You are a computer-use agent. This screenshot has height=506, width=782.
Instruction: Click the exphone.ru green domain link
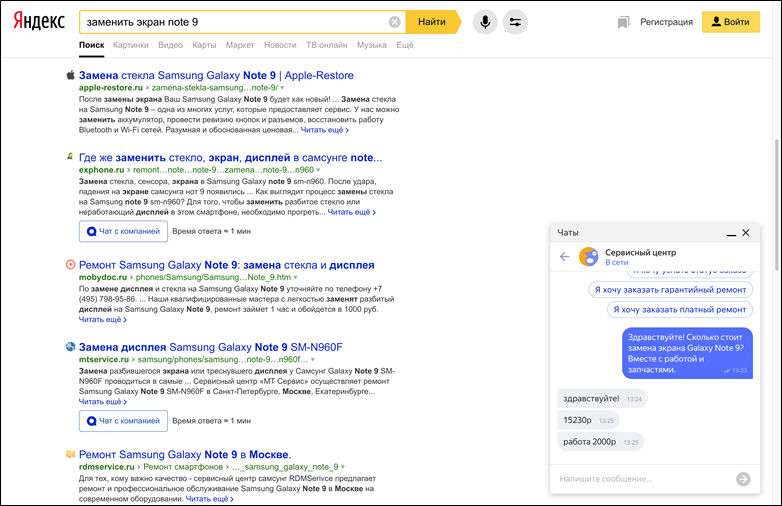click(x=101, y=170)
